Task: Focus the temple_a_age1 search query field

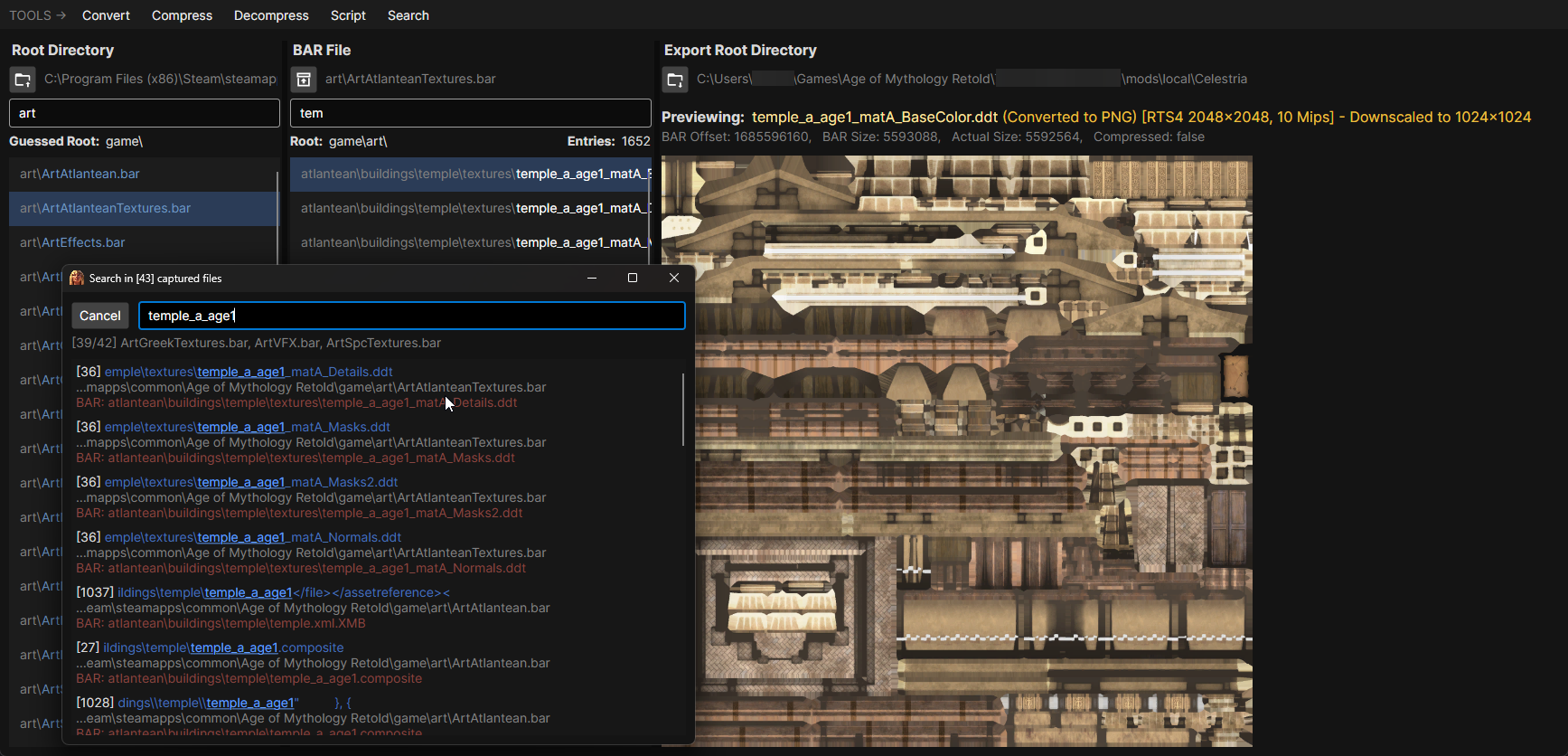Action: click(412, 316)
